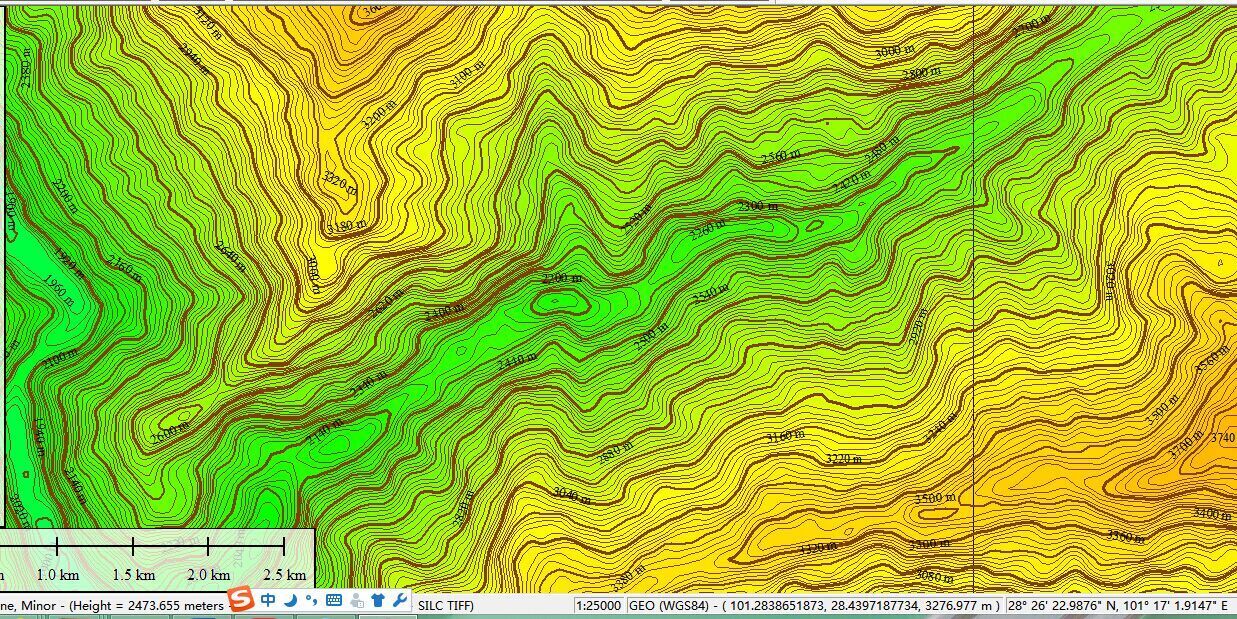The image size is (1237, 619).
Task: Click the 1.5 km scale bar label
Action: click(133, 575)
